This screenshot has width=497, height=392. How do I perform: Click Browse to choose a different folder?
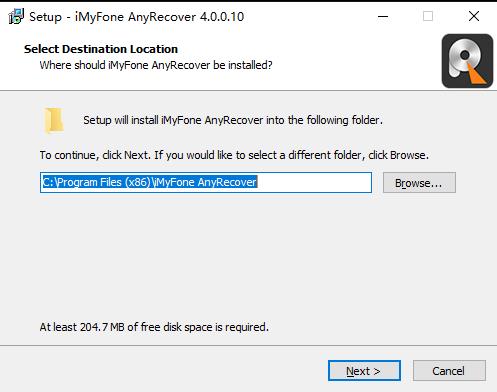coord(419,183)
